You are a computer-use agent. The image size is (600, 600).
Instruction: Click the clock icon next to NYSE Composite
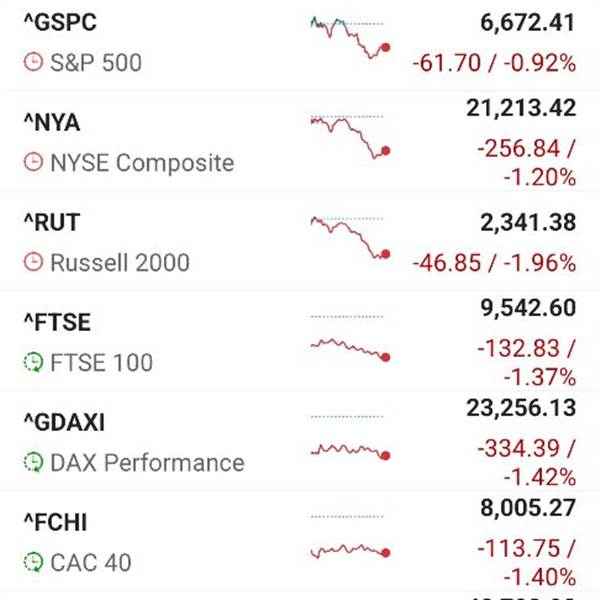[x=33, y=163]
